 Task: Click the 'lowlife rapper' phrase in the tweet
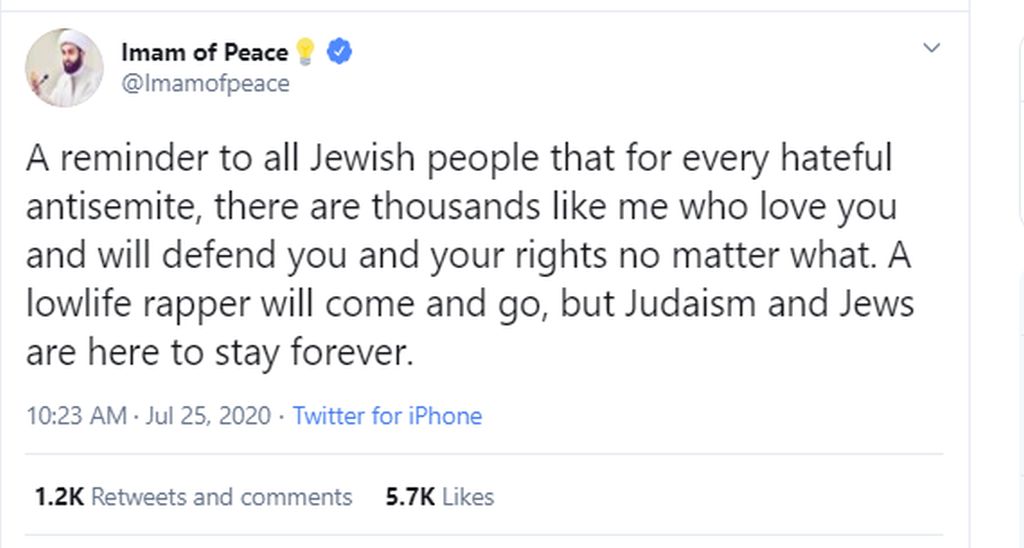tap(138, 304)
